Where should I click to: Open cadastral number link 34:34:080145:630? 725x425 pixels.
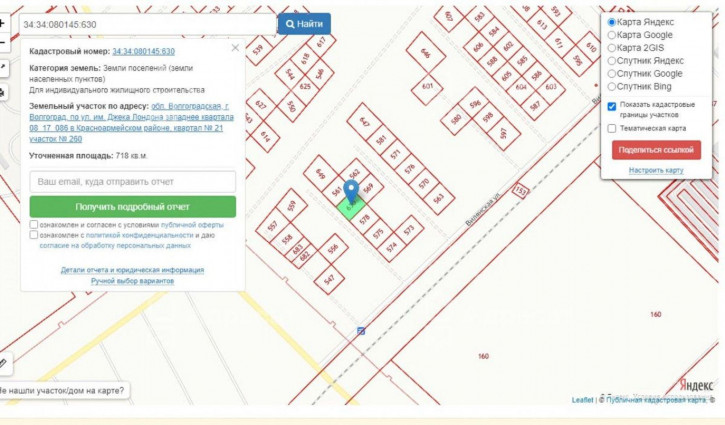143,51
